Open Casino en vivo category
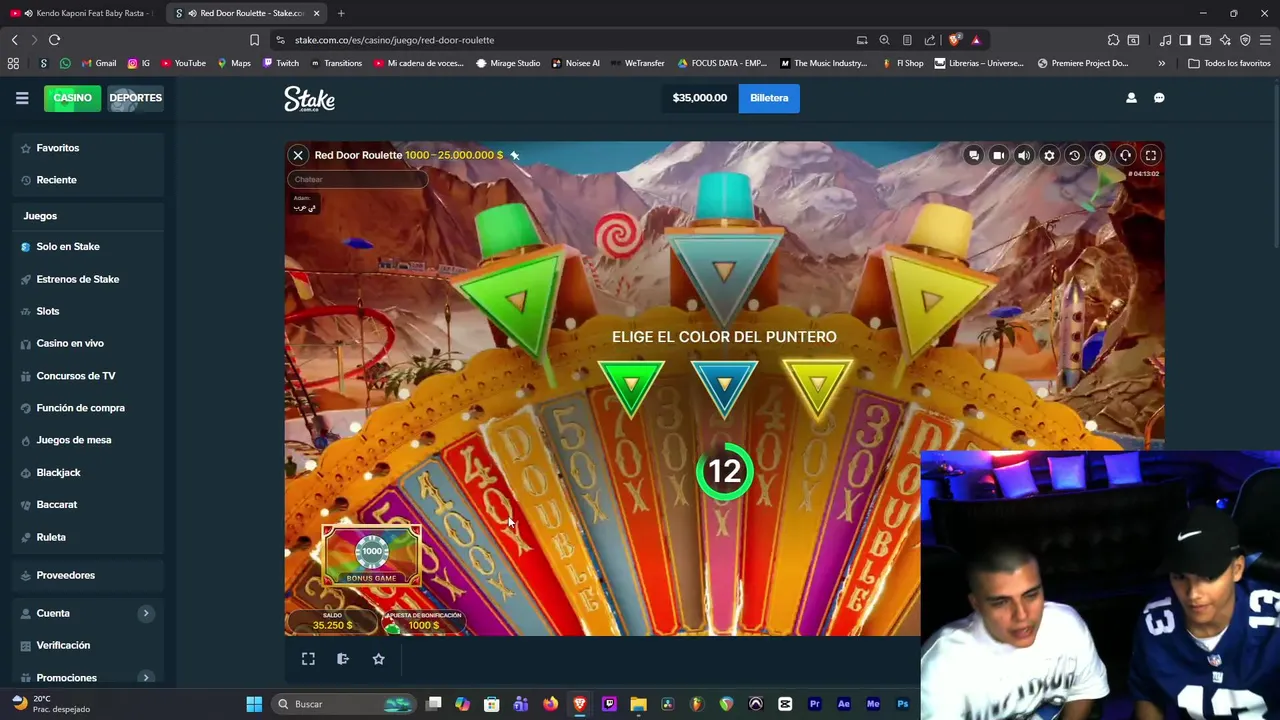 coord(88,343)
